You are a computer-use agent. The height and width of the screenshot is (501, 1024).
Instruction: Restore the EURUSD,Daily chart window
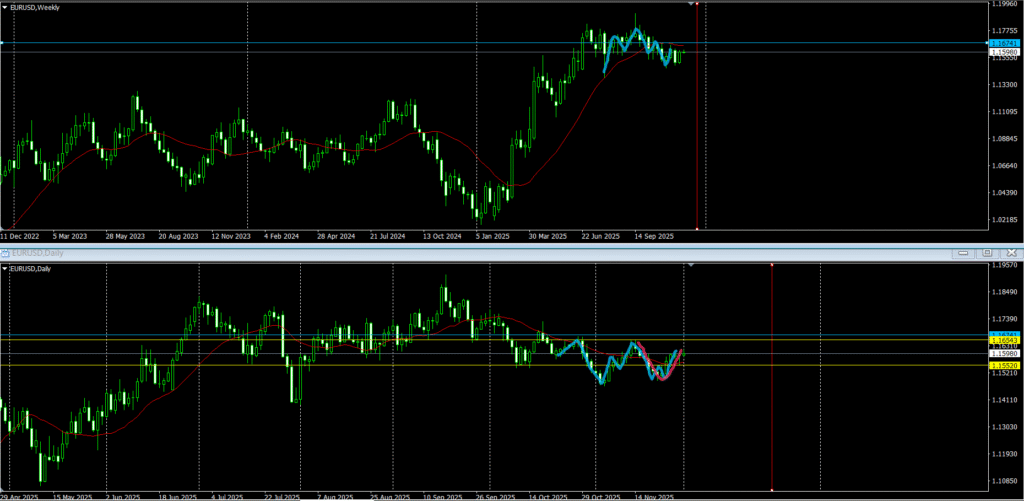pyautogui.click(x=987, y=253)
